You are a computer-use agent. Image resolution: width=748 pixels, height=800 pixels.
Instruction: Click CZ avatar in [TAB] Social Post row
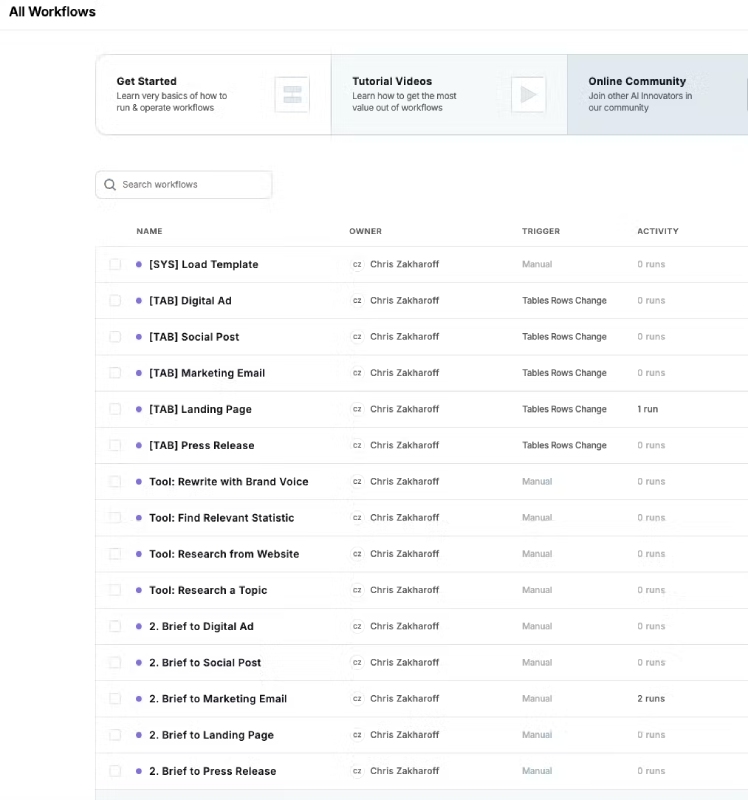click(x=357, y=337)
